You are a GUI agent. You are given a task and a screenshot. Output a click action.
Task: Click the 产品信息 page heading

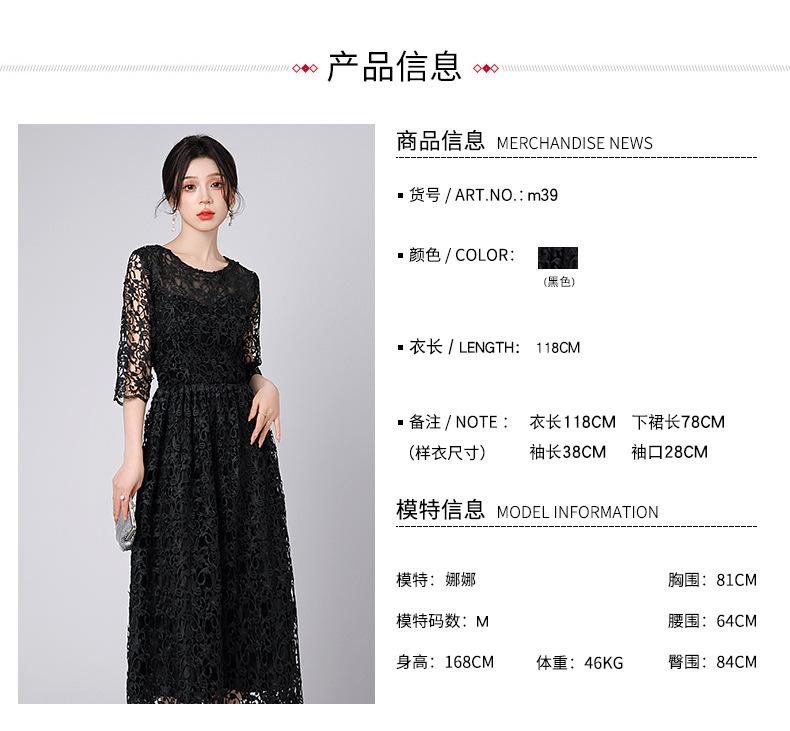(394, 67)
